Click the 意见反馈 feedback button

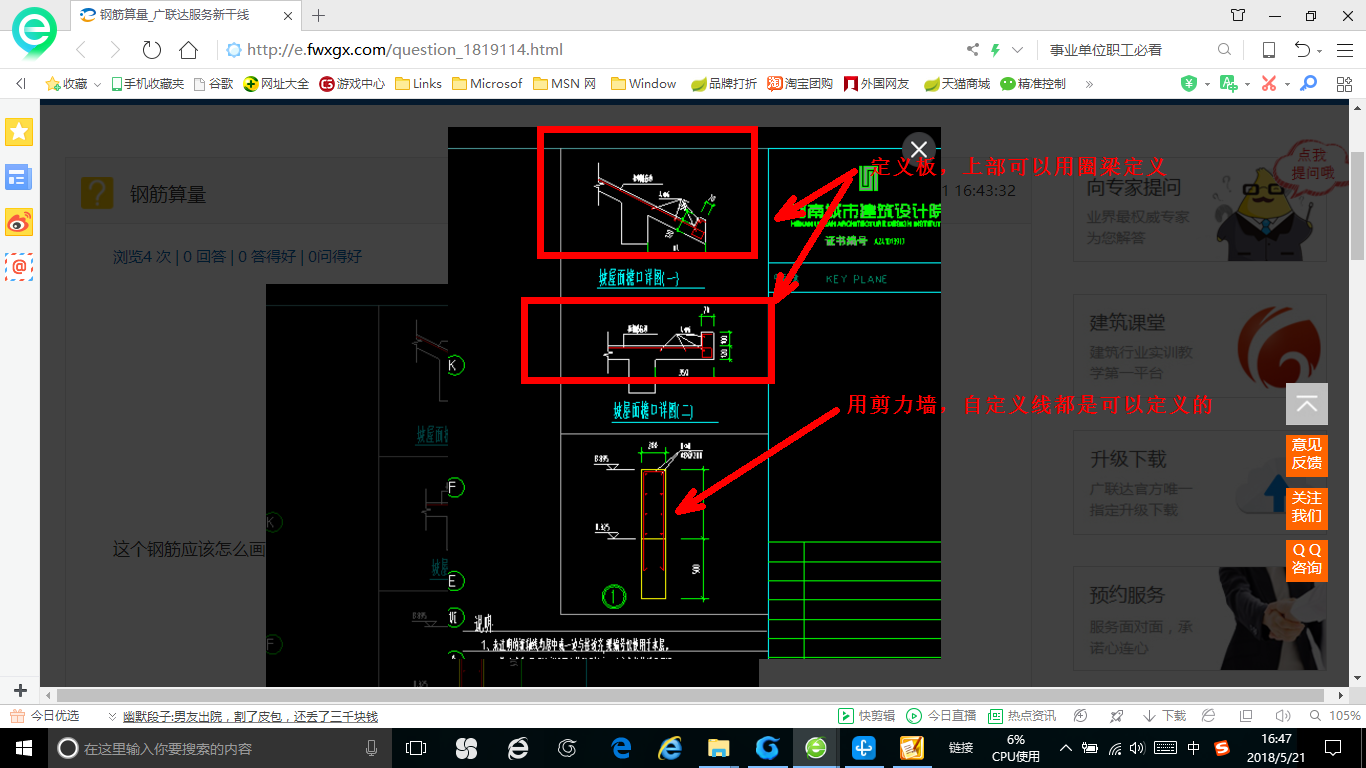coord(1306,454)
